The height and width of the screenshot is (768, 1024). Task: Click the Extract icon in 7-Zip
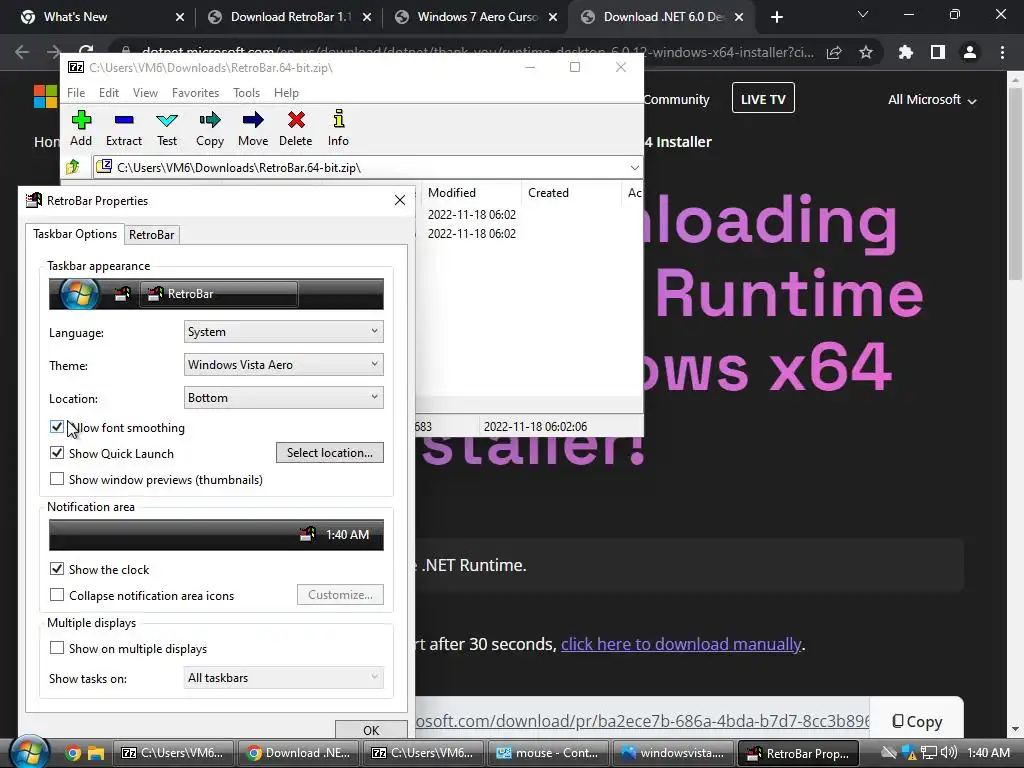tap(123, 128)
